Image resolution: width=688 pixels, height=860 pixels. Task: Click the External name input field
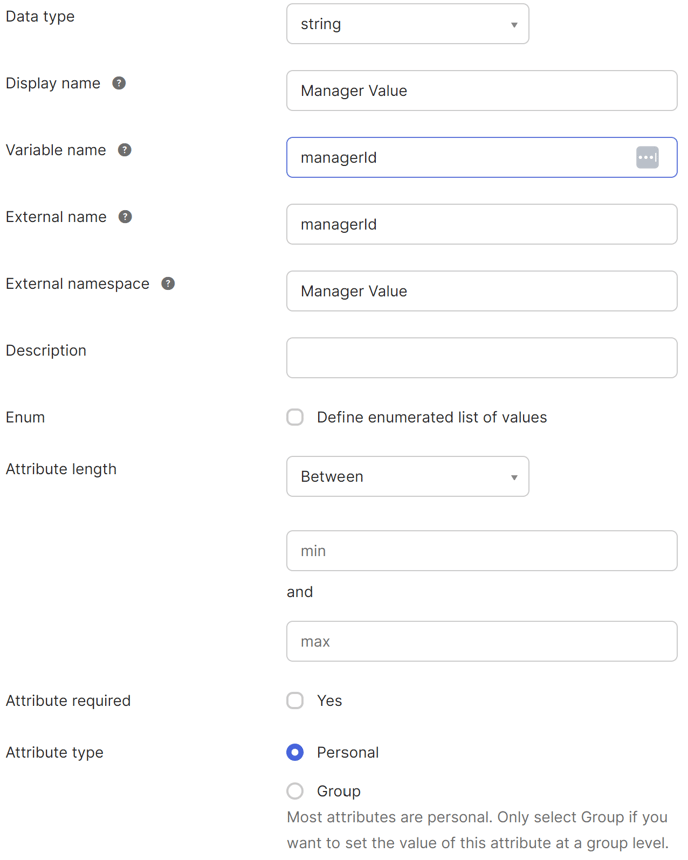coord(482,225)
